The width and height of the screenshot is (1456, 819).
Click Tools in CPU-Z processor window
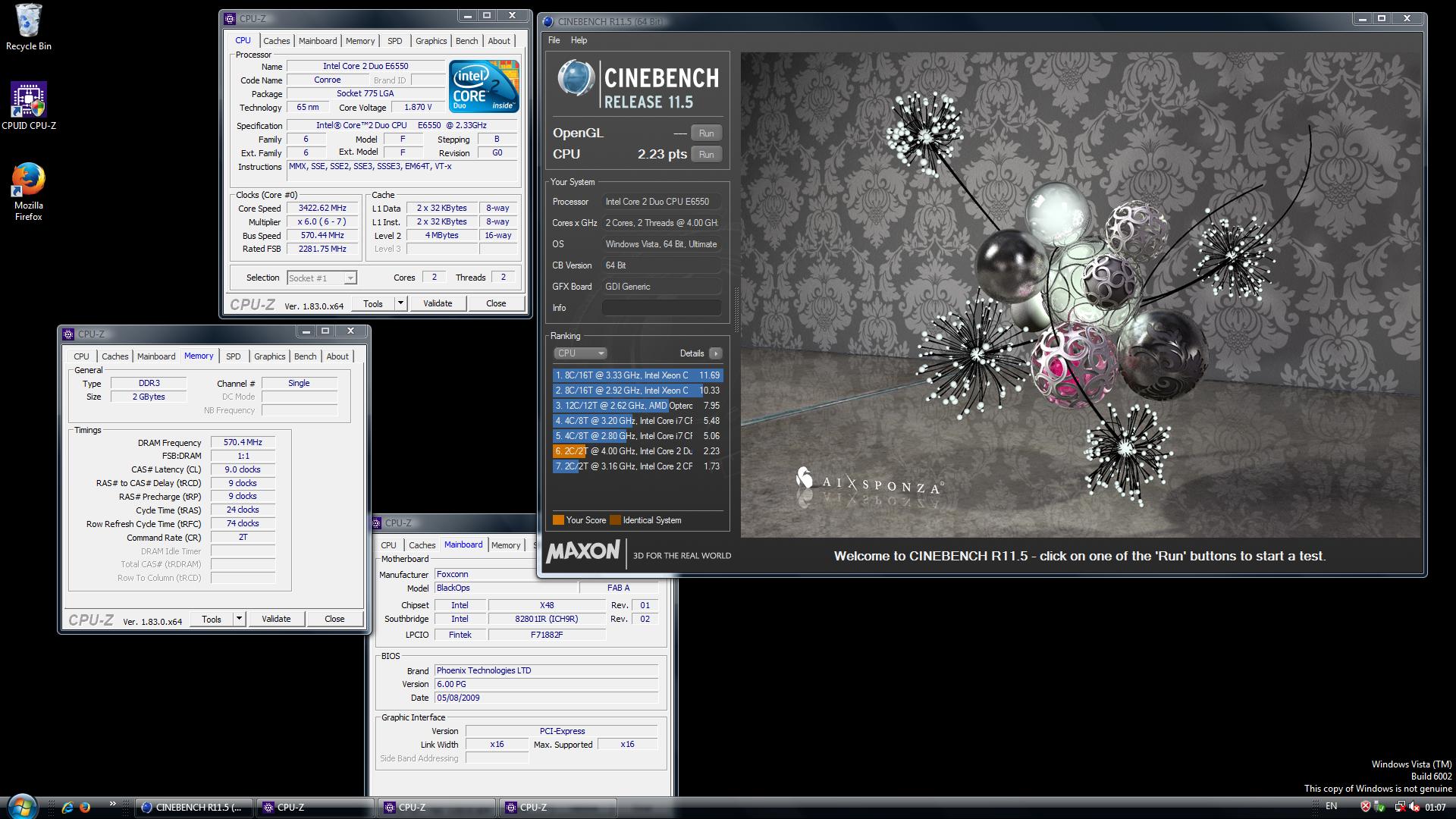[373, 303]
